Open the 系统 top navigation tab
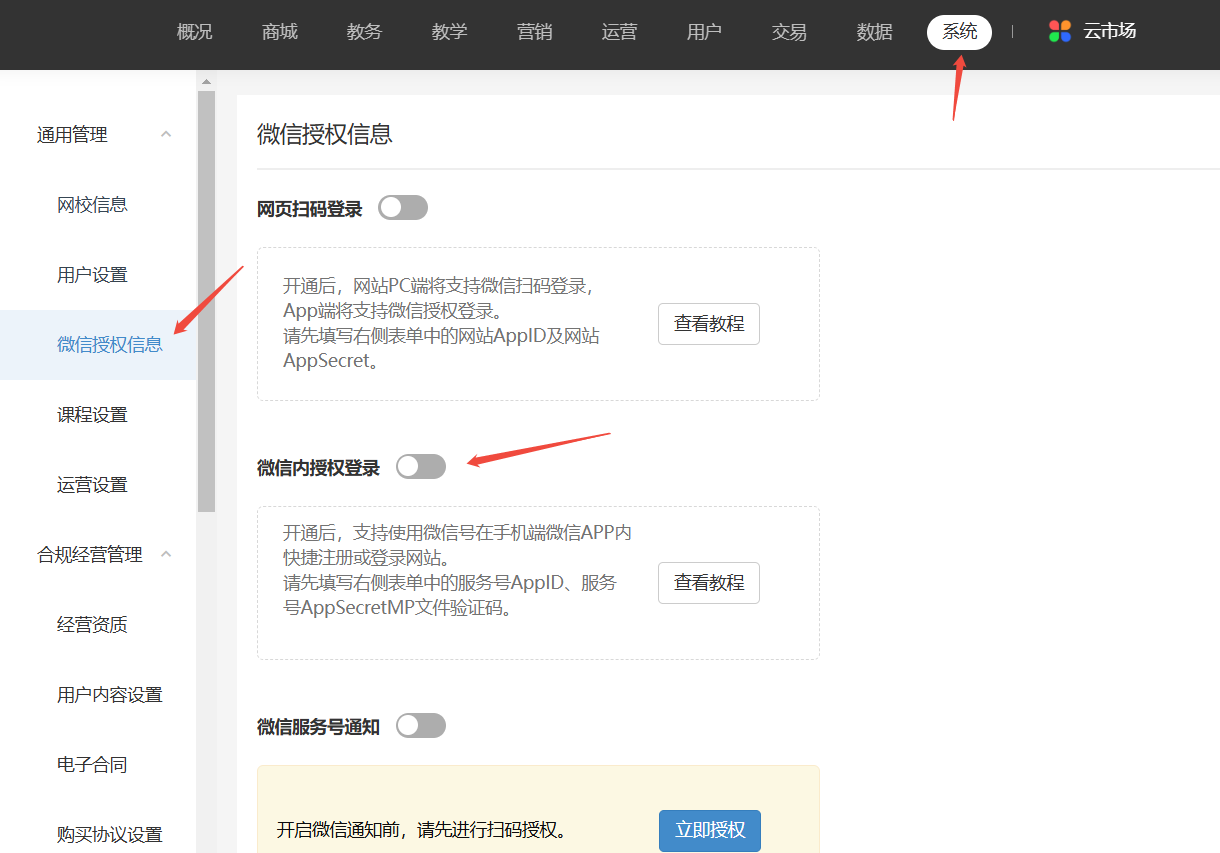Screen dimensions: 1220x853 (959, 32)
